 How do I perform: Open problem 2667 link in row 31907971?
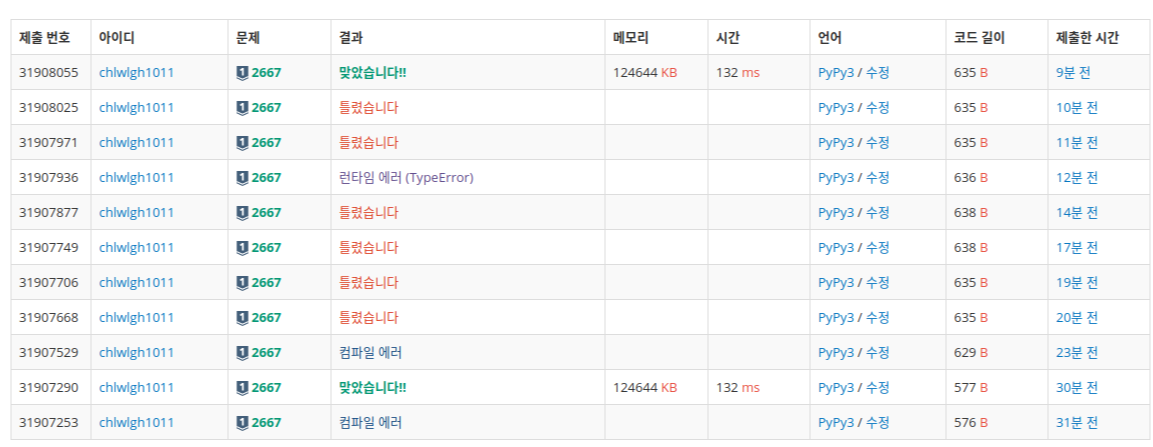pyautogui.click(x=266, y=143)
